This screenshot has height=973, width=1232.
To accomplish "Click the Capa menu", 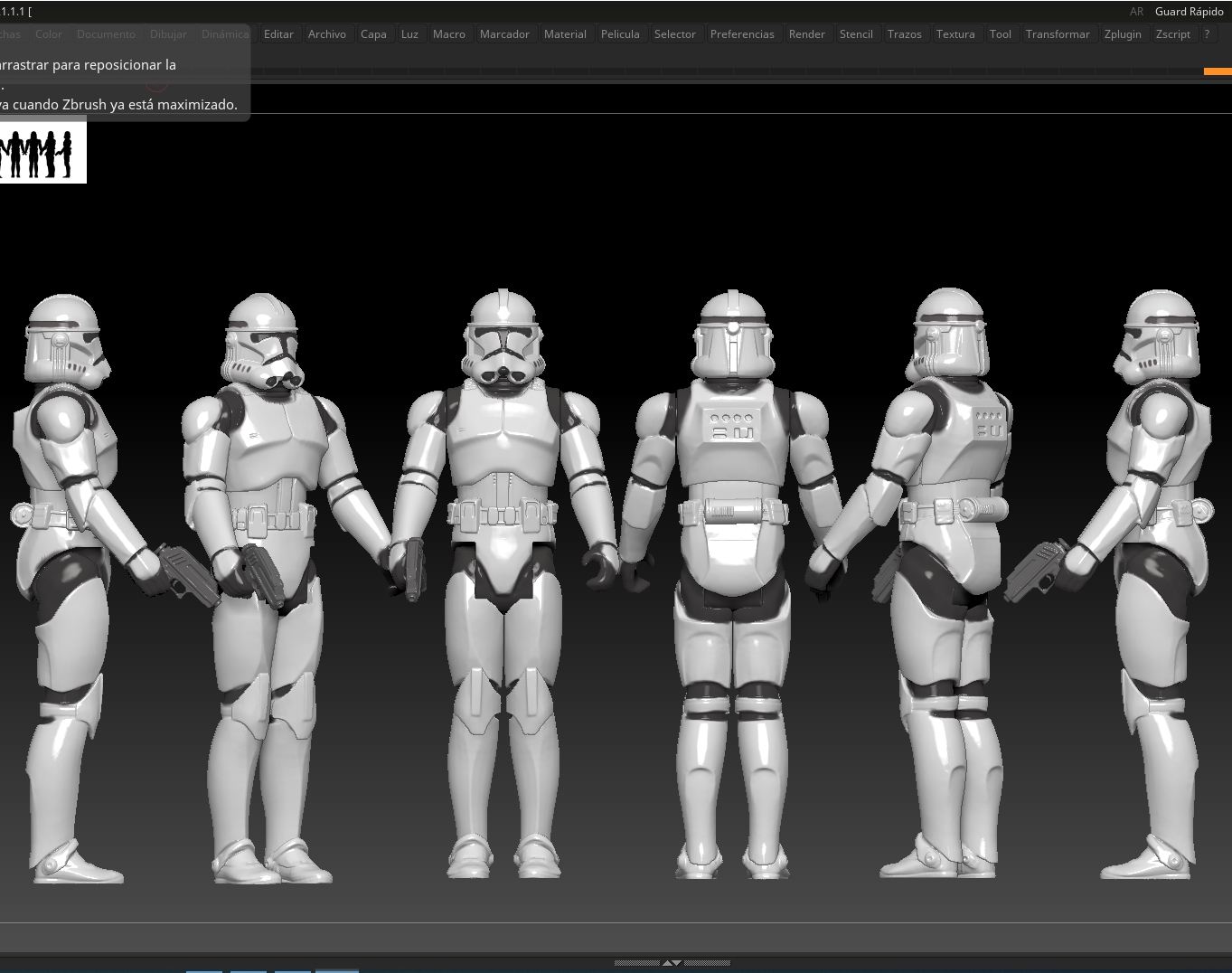I will pyautogui.click(x=373, y=34).
